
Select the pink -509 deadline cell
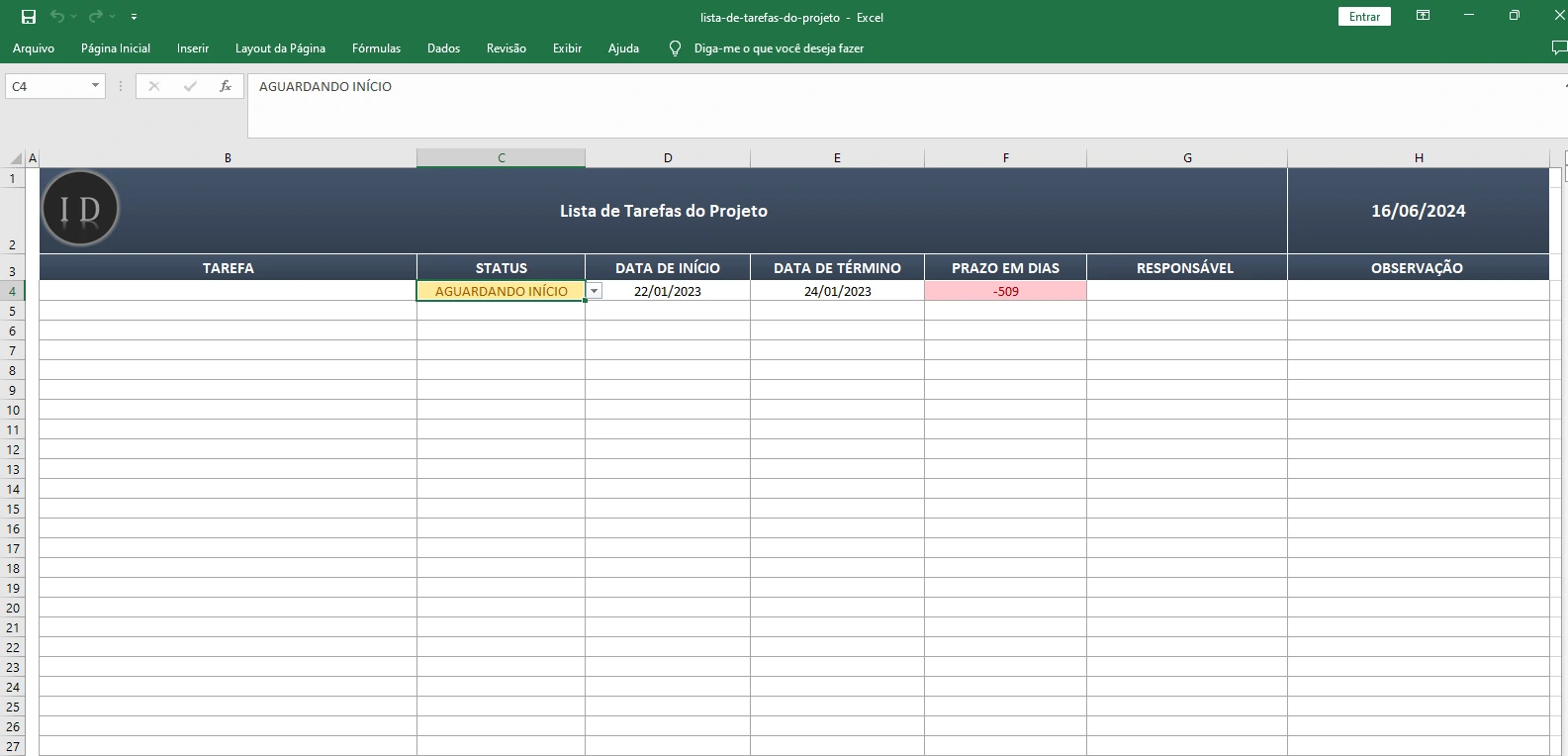pyautogui.click(x=1005, y=291)
